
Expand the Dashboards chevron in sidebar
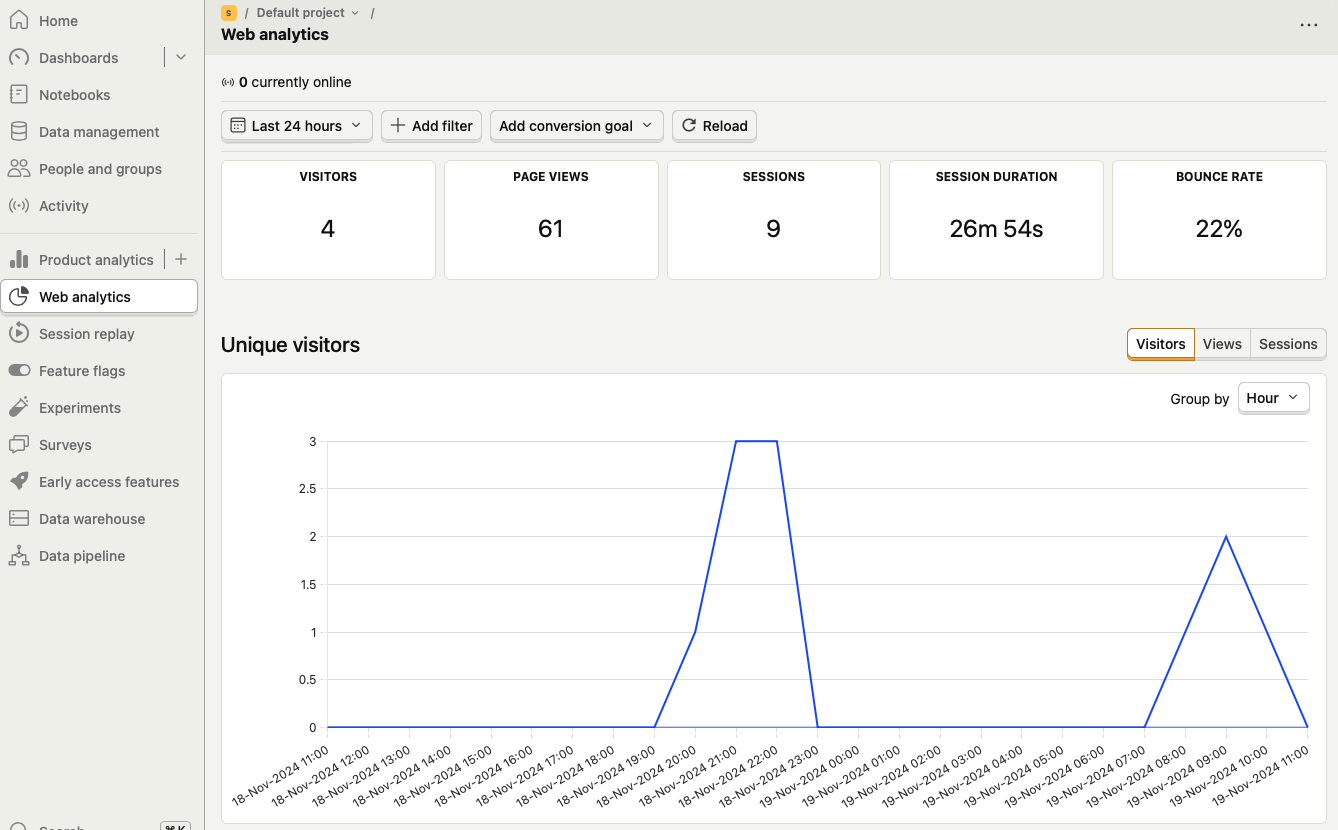click(x=181, y=58)
